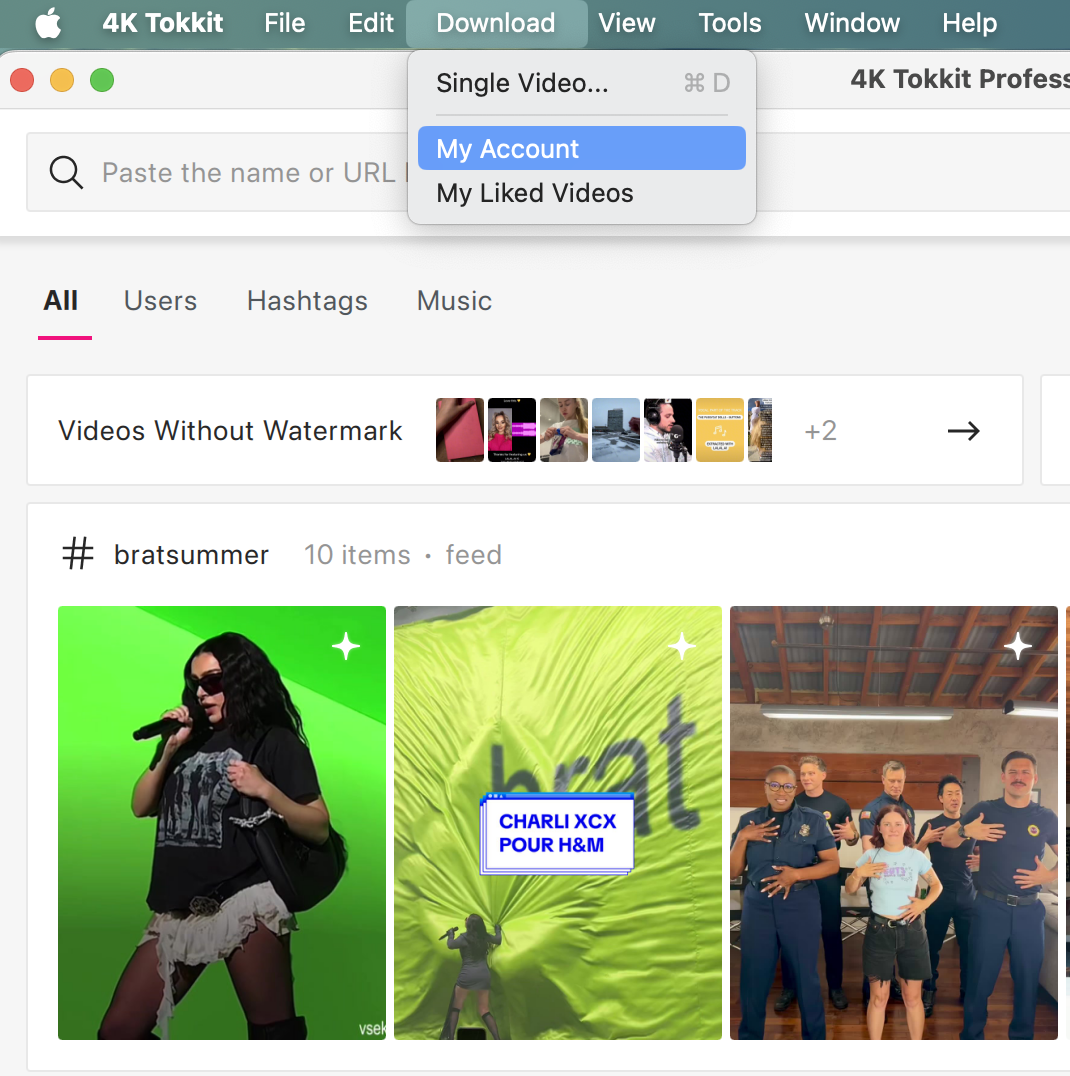The height and width of the screenshot is (1076, 1070).
Task: Click sparkle icon on green-screen singer video
Action: coord(346,646)
